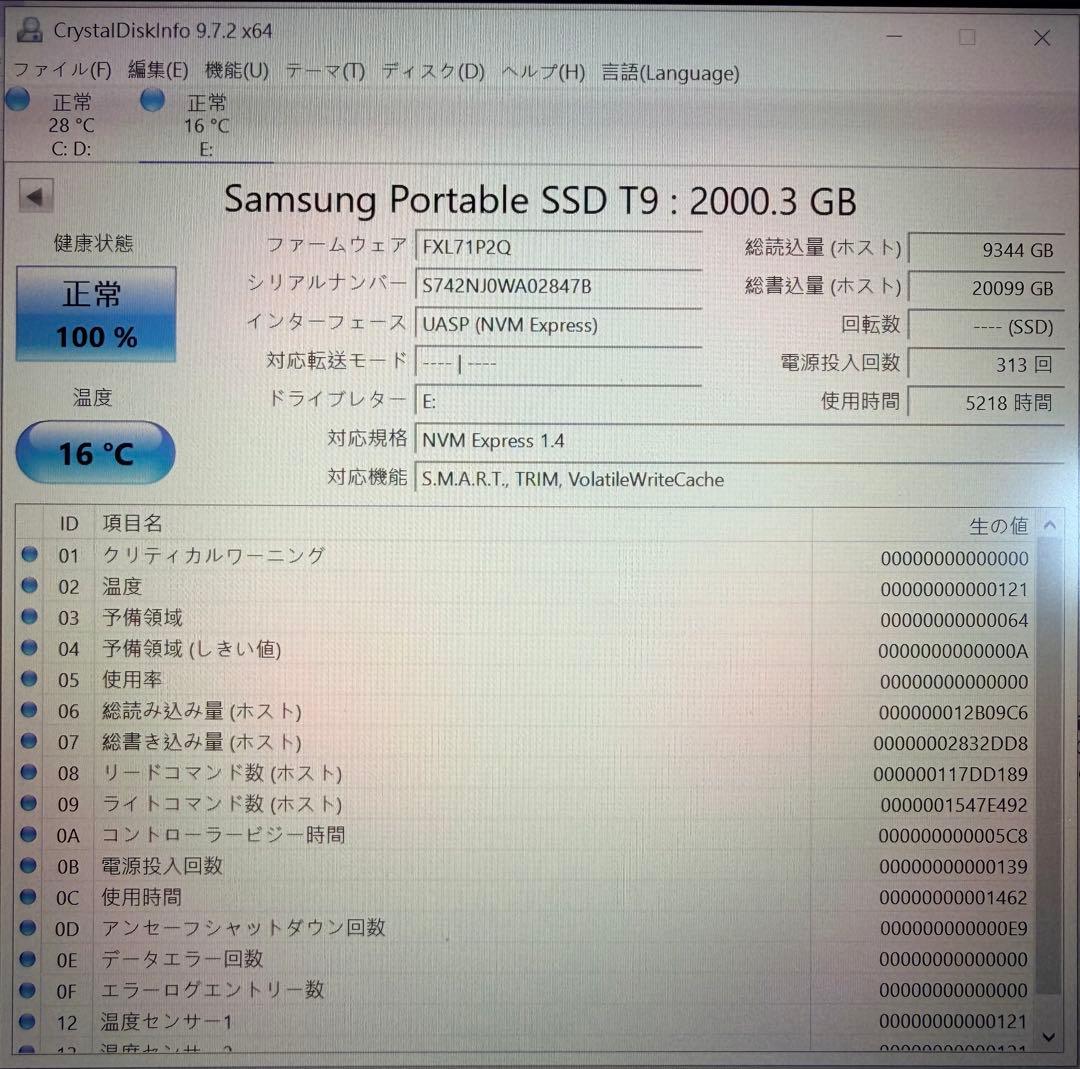This screenshot has height=1069, width=1080.
Task: Open the ディスク(D) menu
Action: (x=433, y=71)
